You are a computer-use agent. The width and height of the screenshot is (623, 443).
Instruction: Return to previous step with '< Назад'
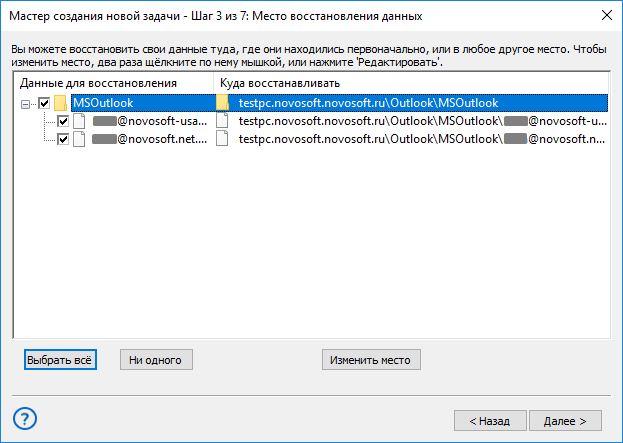pos(490,421)
